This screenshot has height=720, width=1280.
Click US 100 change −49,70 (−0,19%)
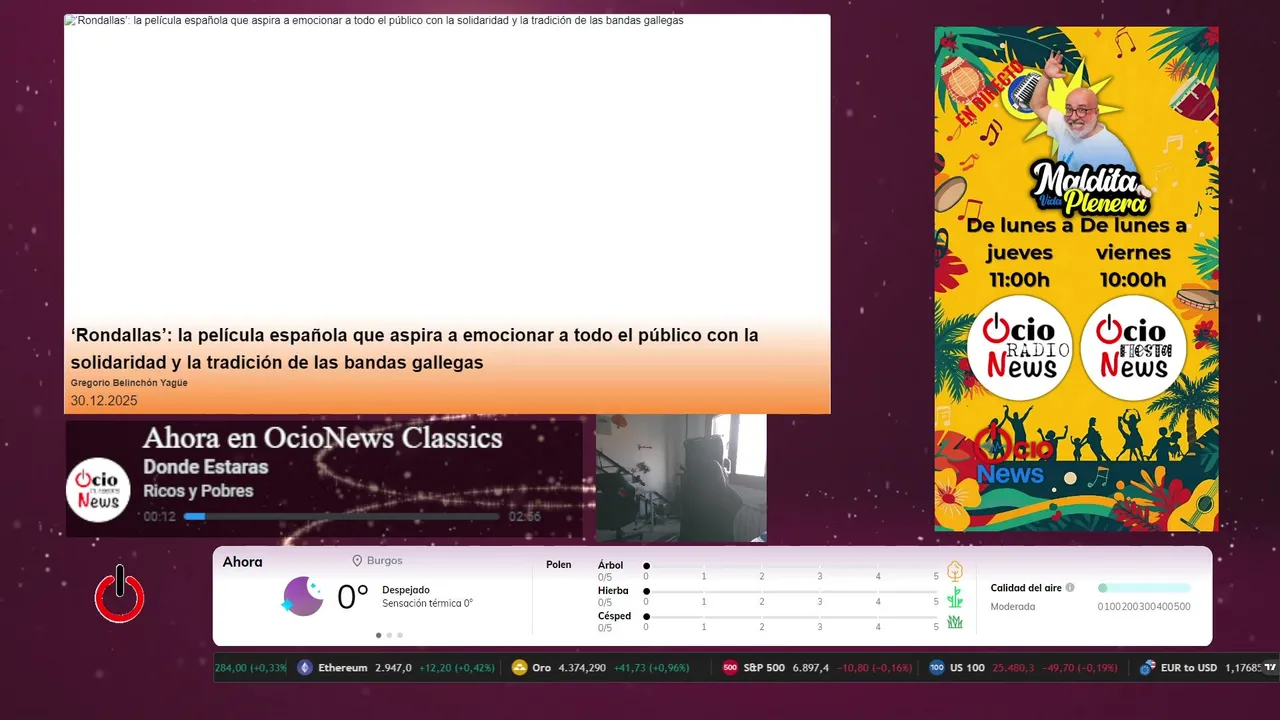(x=1080, y=668)
